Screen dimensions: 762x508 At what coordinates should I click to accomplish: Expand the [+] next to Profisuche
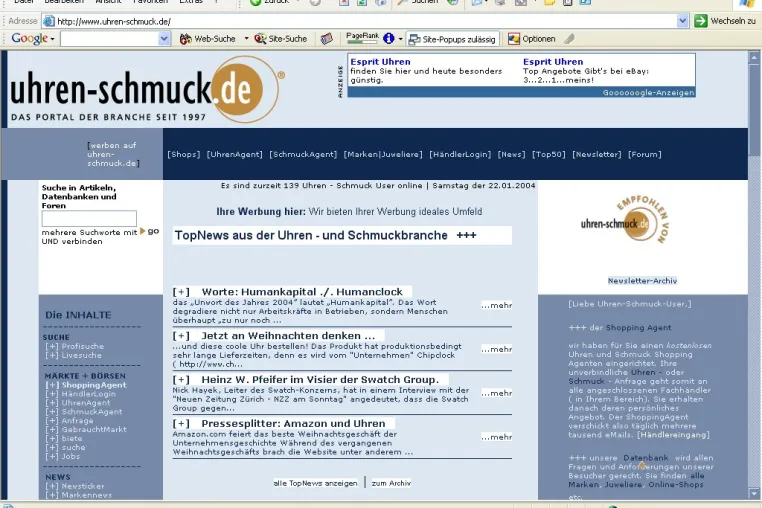pos(52,346)
